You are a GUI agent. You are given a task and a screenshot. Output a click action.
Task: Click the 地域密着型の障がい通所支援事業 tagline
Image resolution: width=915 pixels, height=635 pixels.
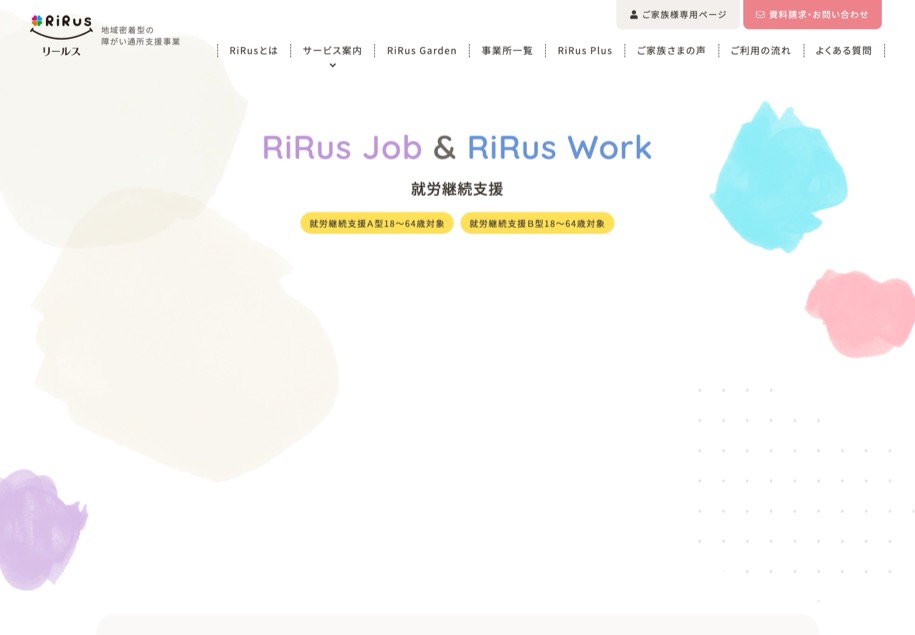(141, 36)
